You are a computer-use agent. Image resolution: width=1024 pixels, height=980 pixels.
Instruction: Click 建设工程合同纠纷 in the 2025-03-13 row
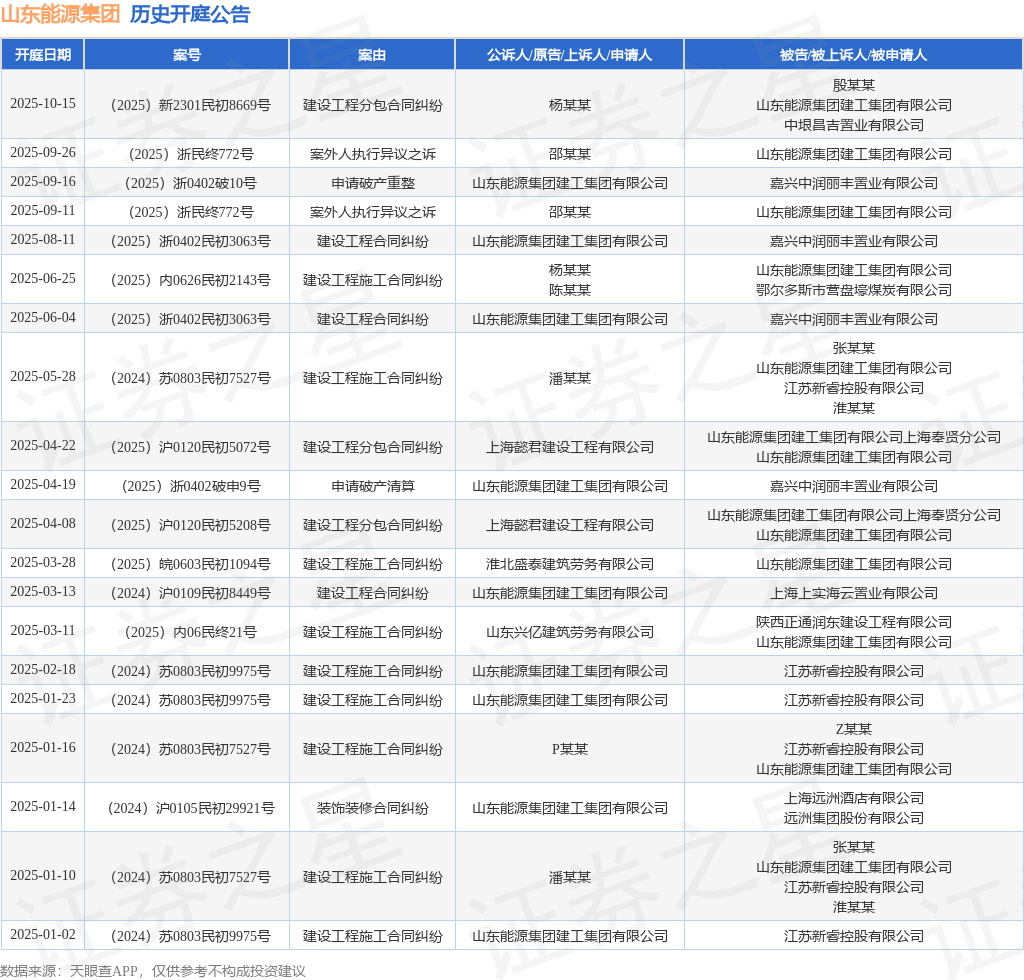point(372,593)
